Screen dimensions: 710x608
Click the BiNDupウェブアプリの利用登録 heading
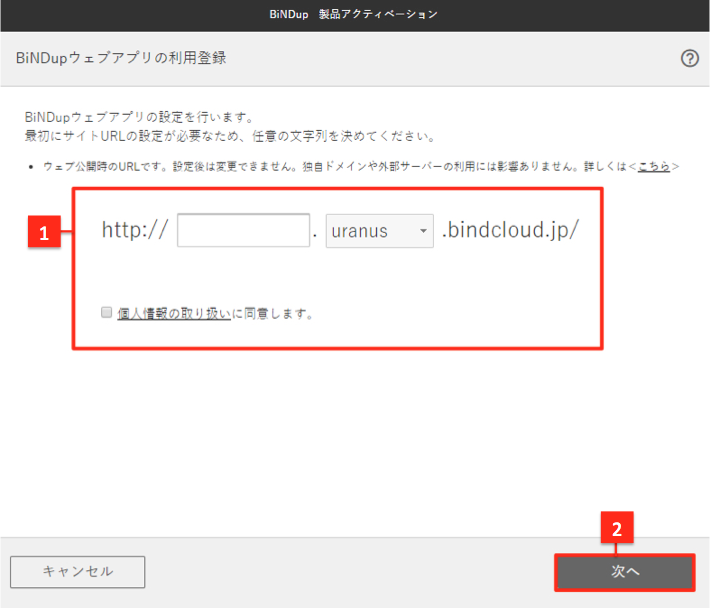[x=121, y=58]
